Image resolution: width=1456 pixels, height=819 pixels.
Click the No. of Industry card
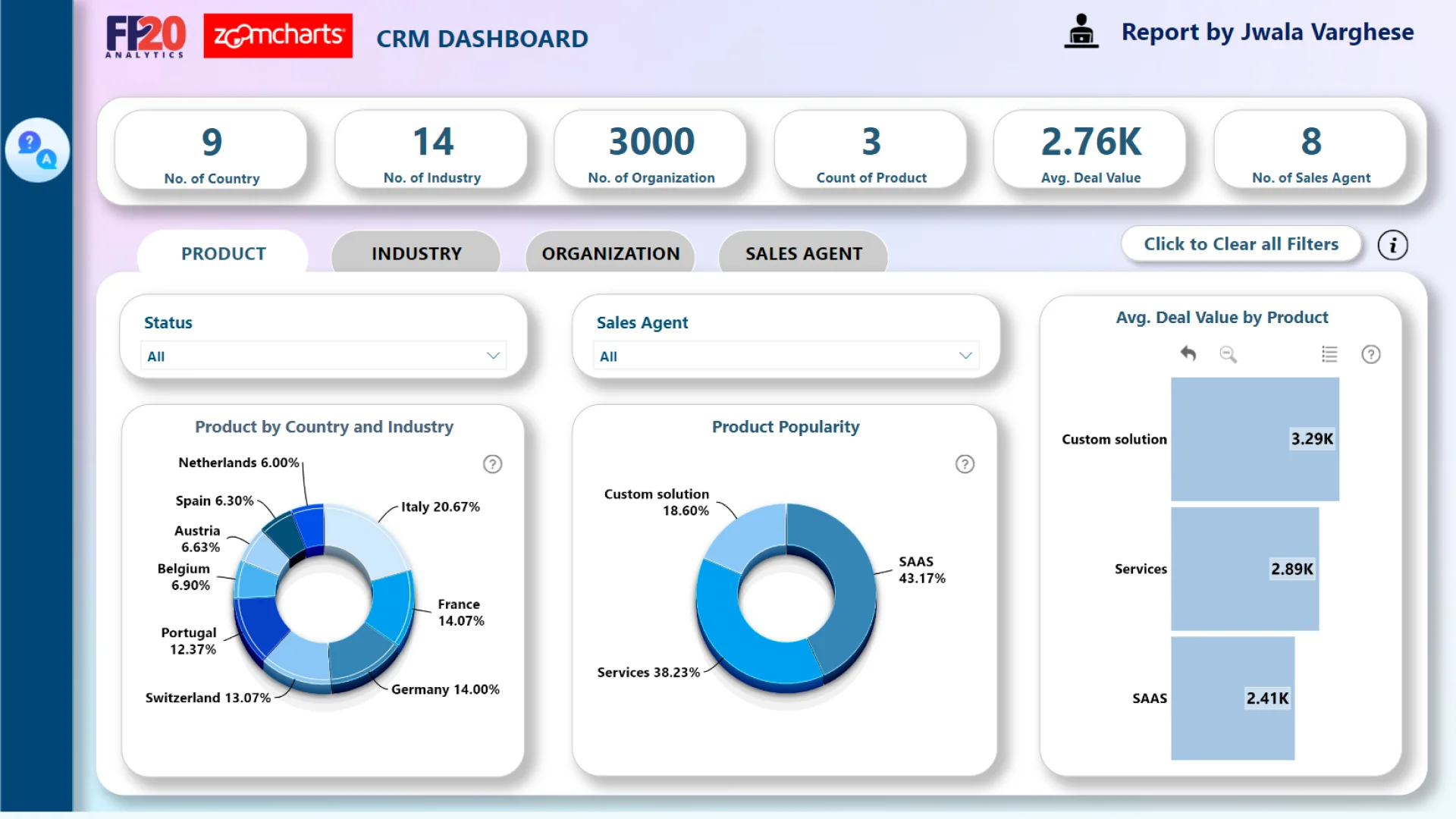click(431, 150)
